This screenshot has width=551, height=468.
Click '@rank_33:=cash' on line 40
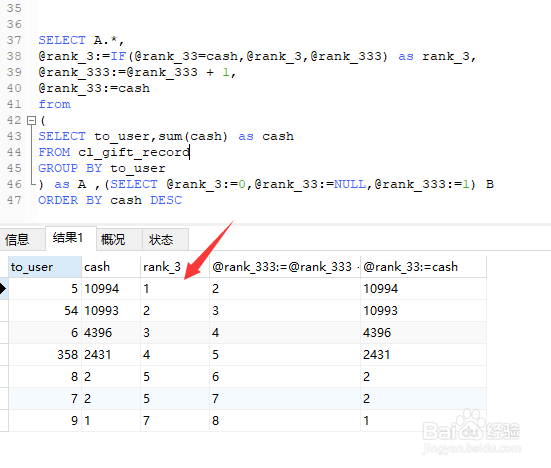pos(94,89)
